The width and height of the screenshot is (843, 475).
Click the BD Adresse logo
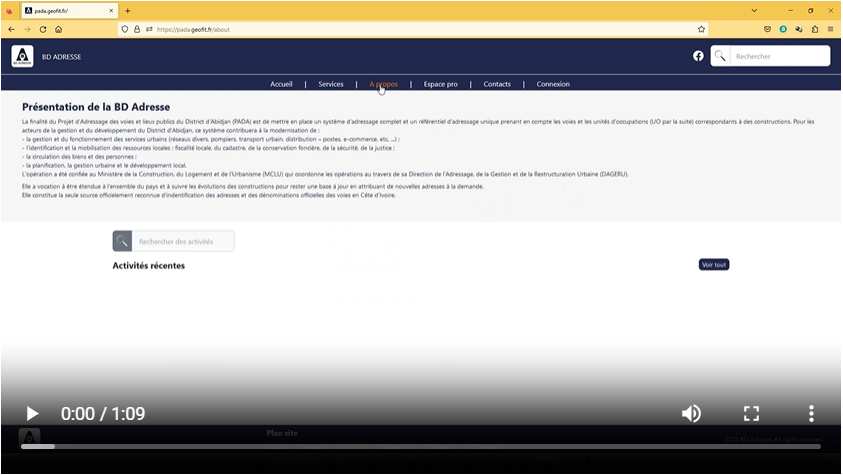point(22,57)
